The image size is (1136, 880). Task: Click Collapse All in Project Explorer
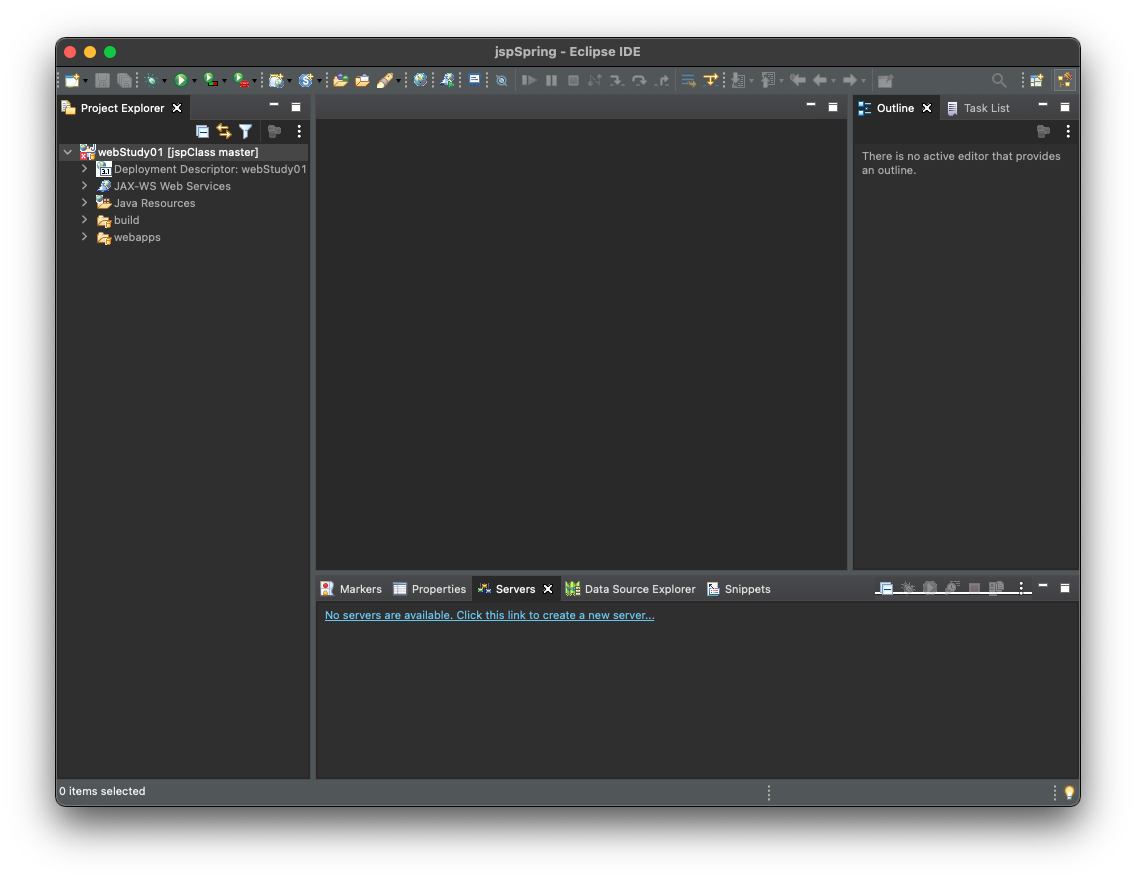click(x=202, y=131)
